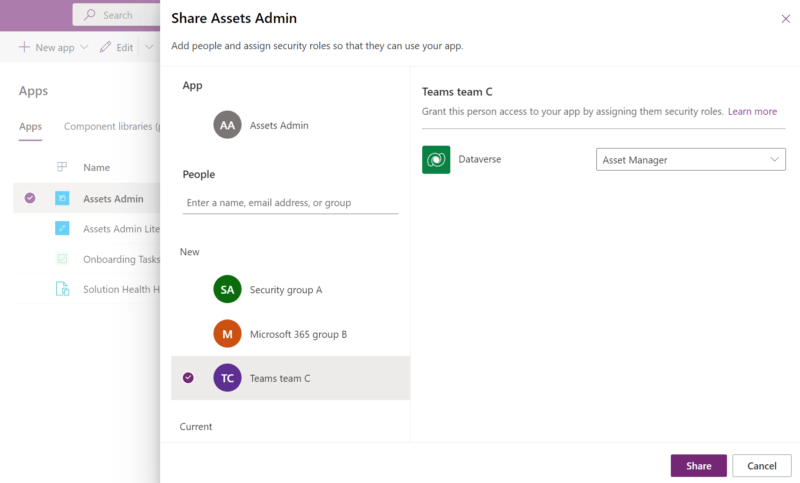Switch to the Apps tab

[30, 126]
